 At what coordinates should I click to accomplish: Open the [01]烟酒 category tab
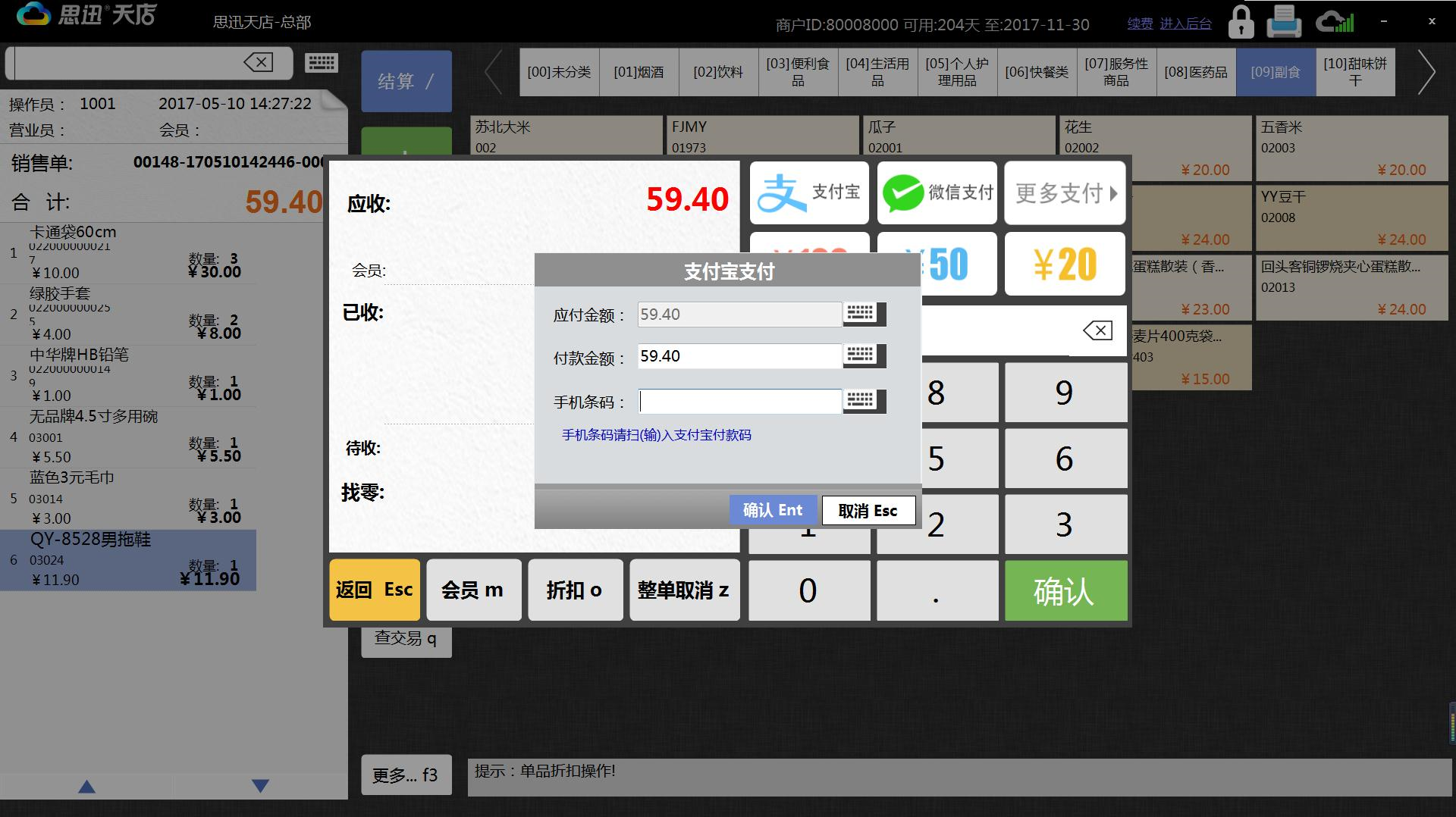(639, 72)
